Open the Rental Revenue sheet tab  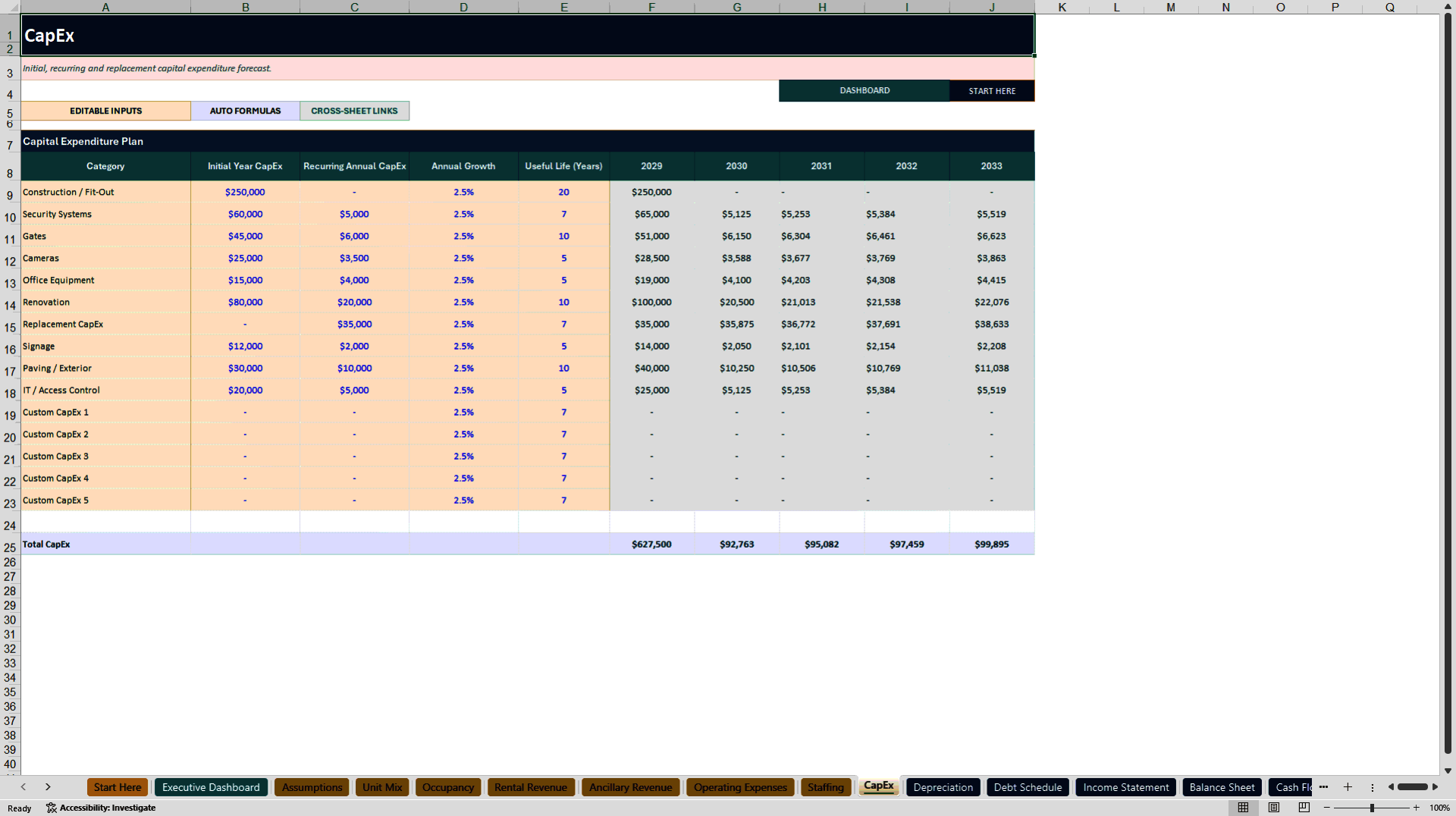[531, 787]
